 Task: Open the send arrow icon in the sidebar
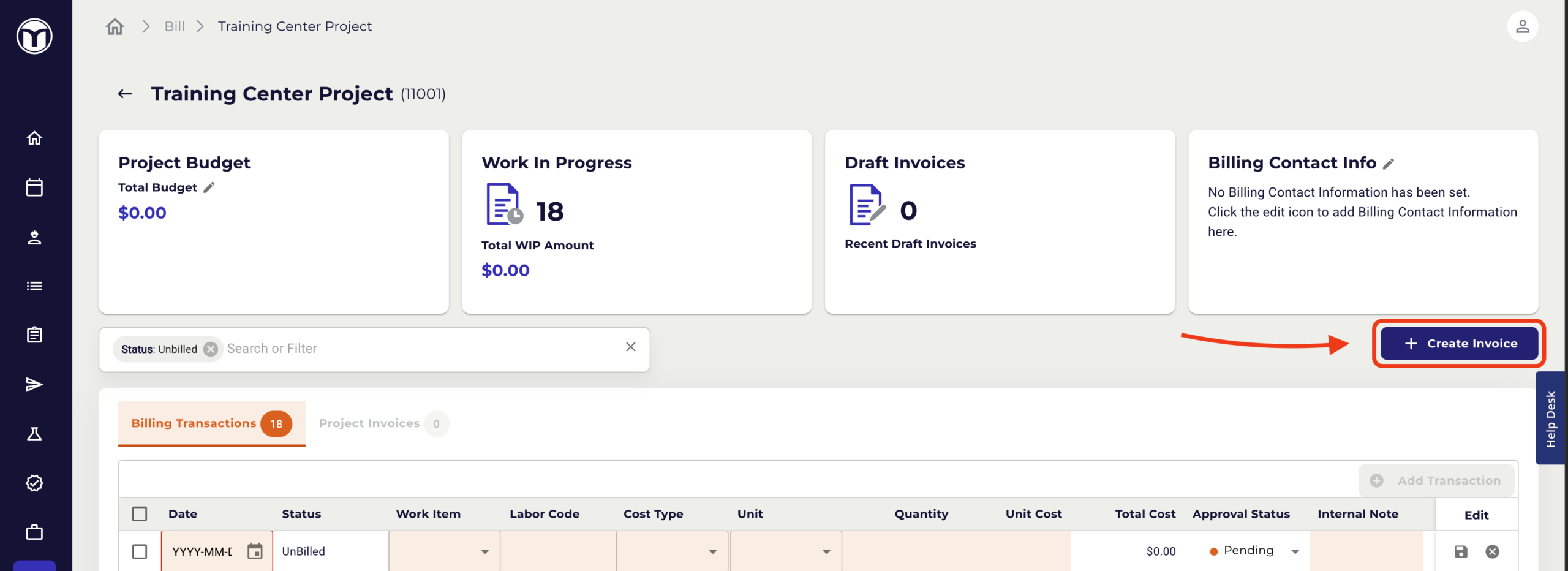coord(34,385)
